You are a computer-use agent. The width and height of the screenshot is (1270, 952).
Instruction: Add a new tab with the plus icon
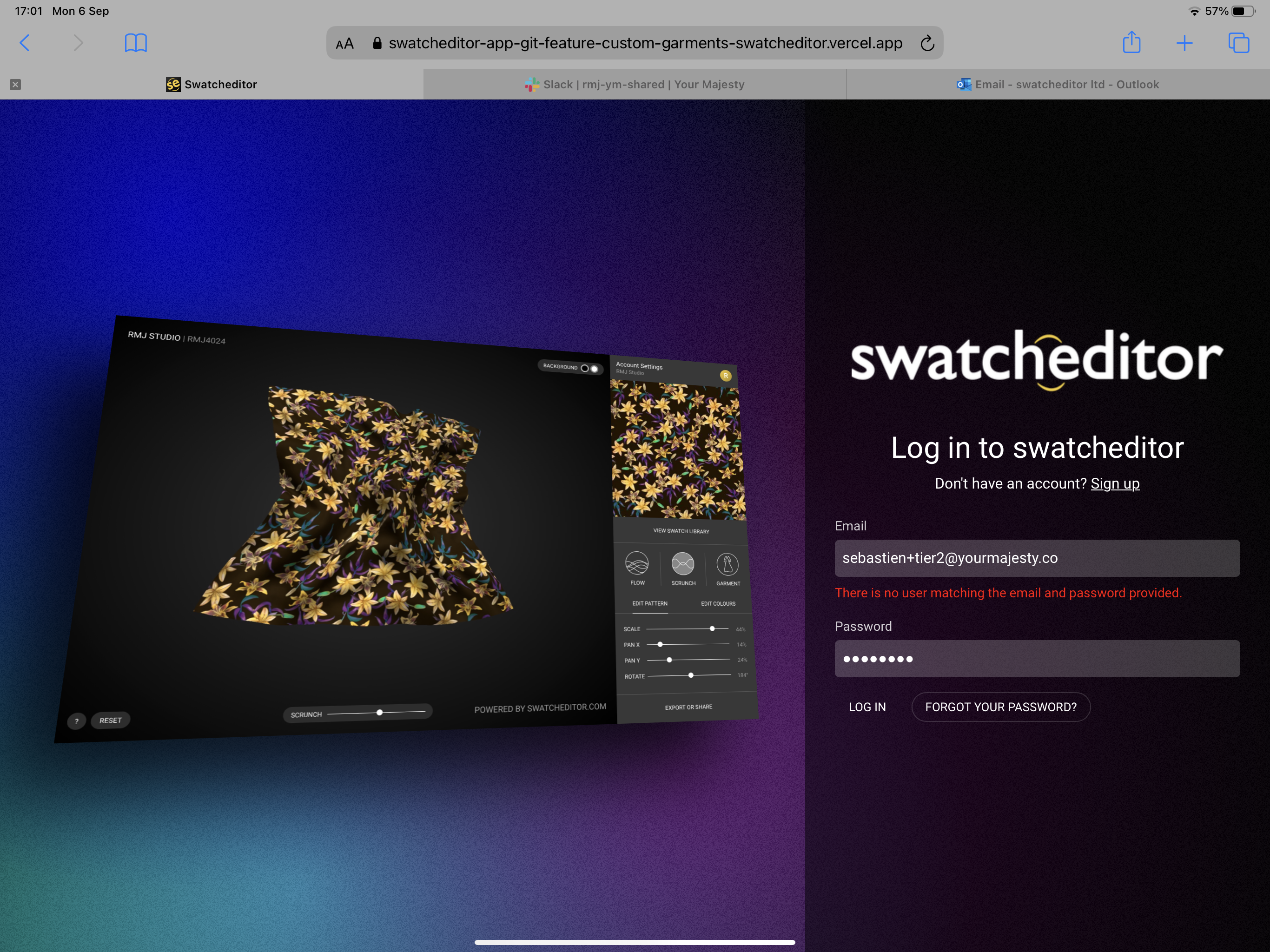point(1184,43)
